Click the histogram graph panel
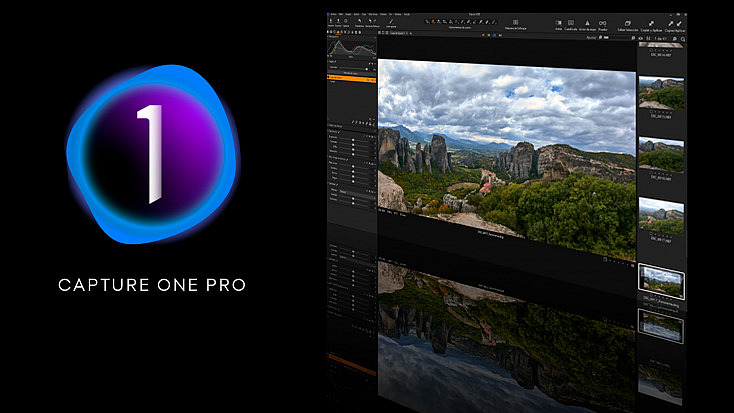The width and height of the screenshot is (734, 413). click(352, 48)
